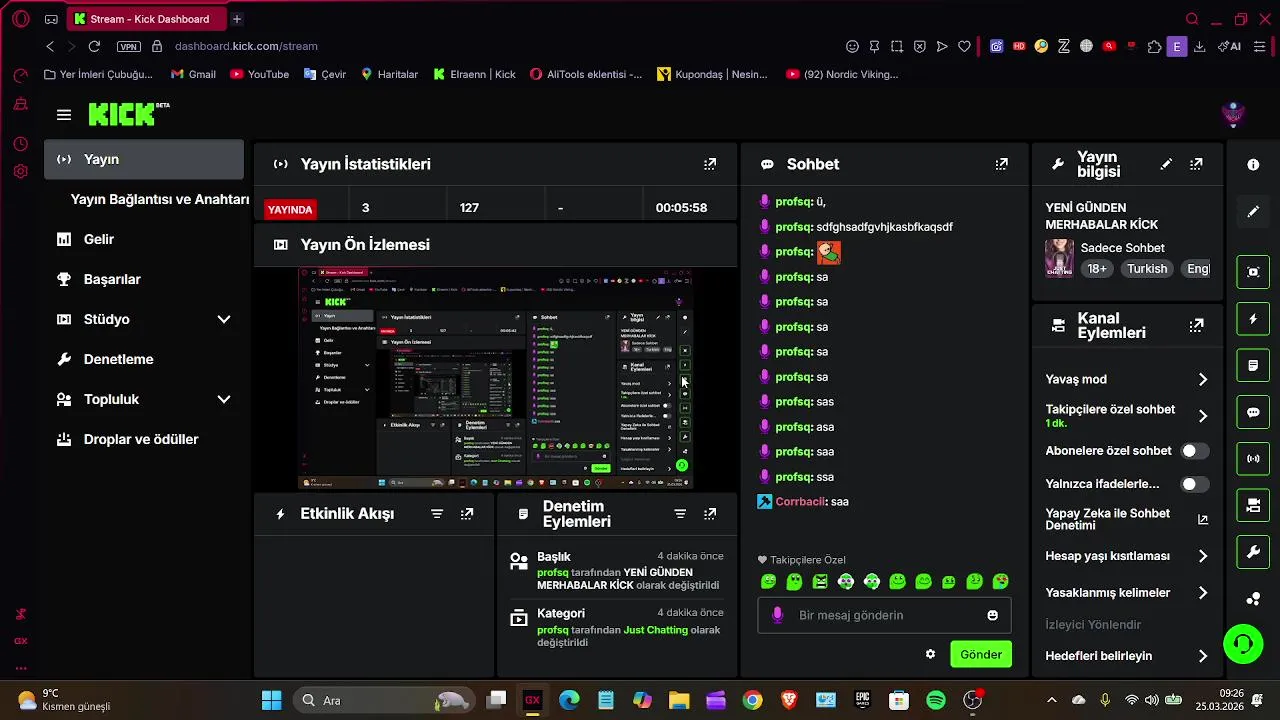The width and height of the screenshot is (1280, 720).
Task: Switch to Stream - Kick Dashboard browser tab
Action: [145, 19]
